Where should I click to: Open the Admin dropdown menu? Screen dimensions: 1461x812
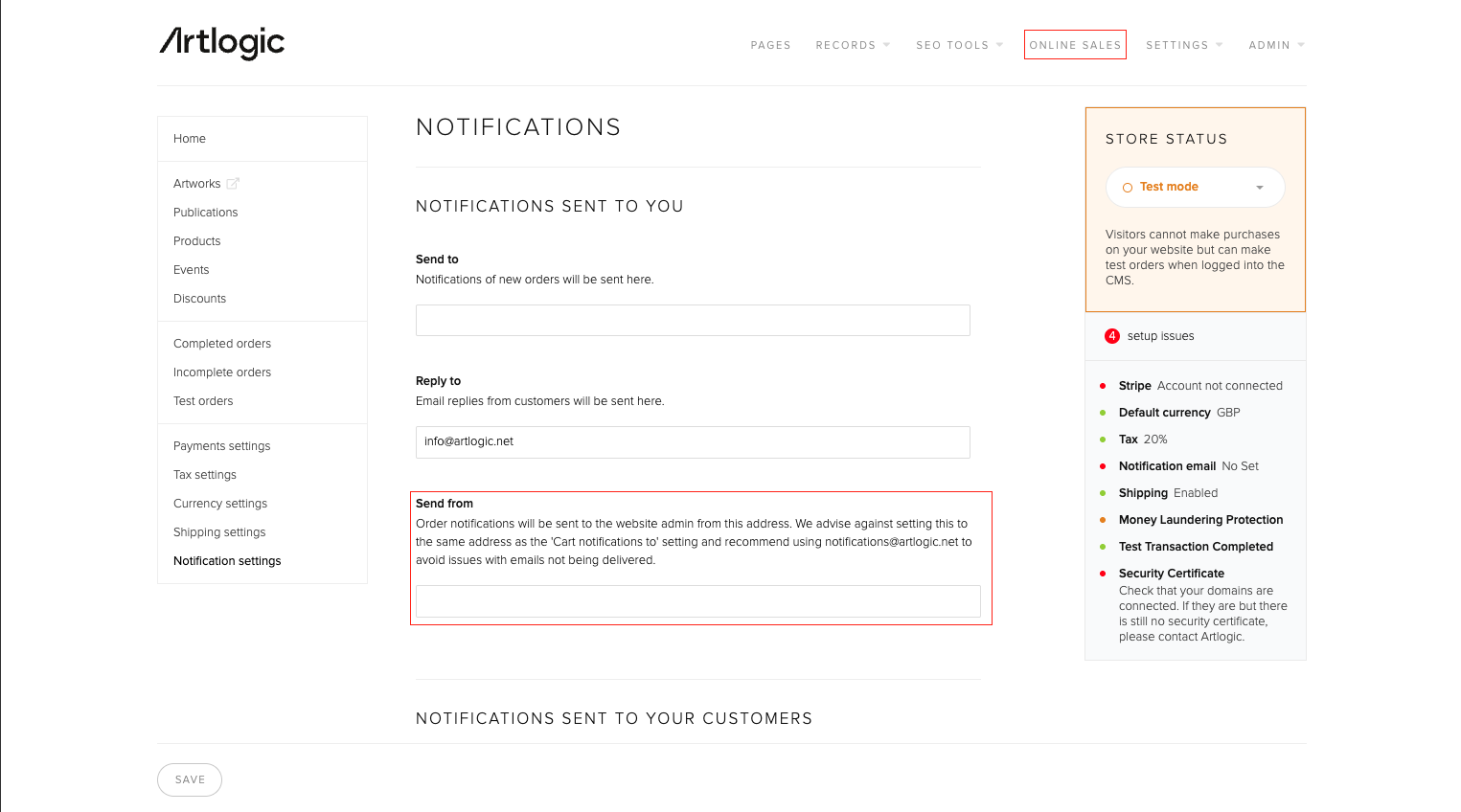(1276, 45)
